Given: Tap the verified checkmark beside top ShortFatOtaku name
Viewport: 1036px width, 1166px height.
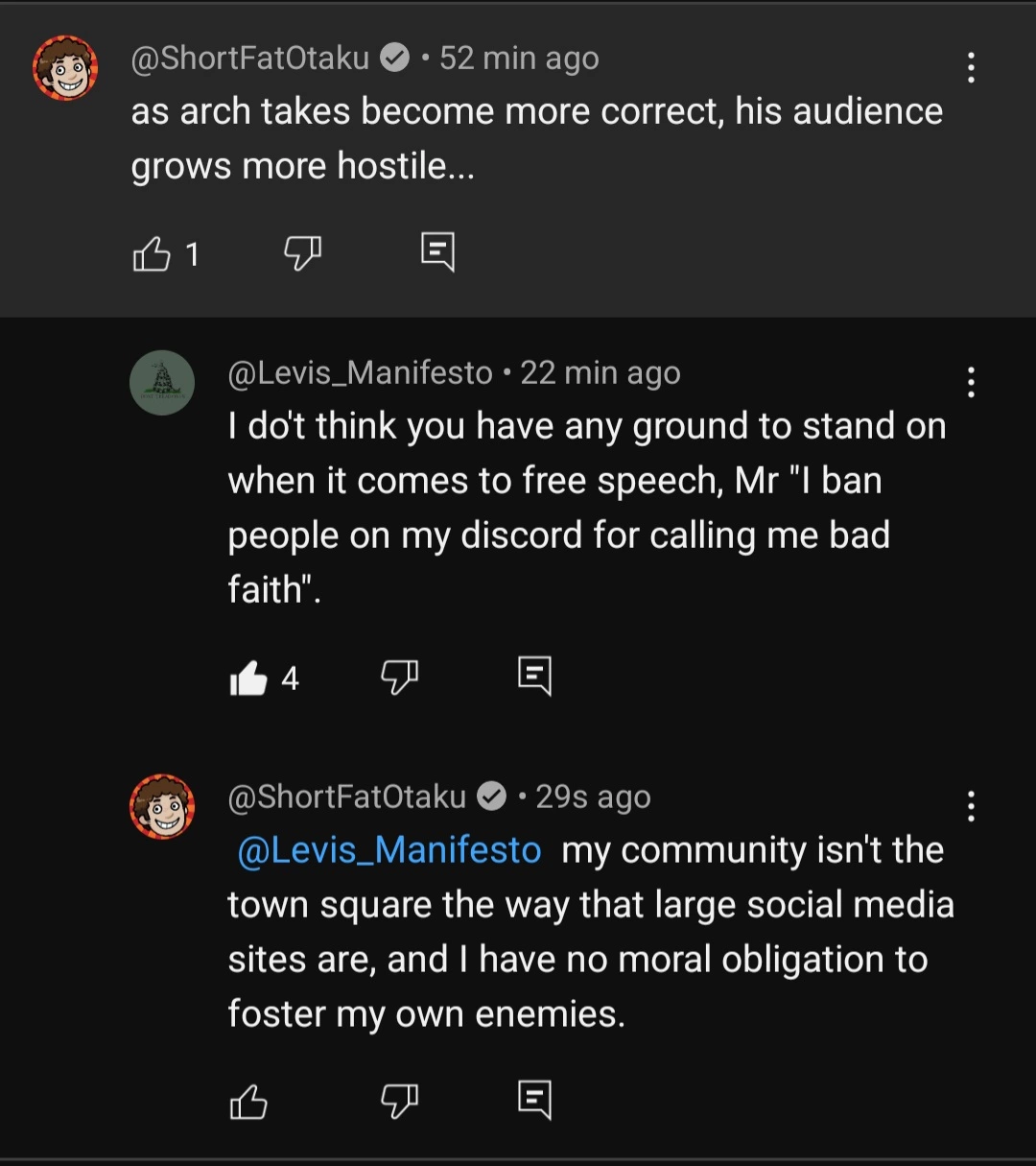Looking at the screenshot, I should click(x=395, y=59).
